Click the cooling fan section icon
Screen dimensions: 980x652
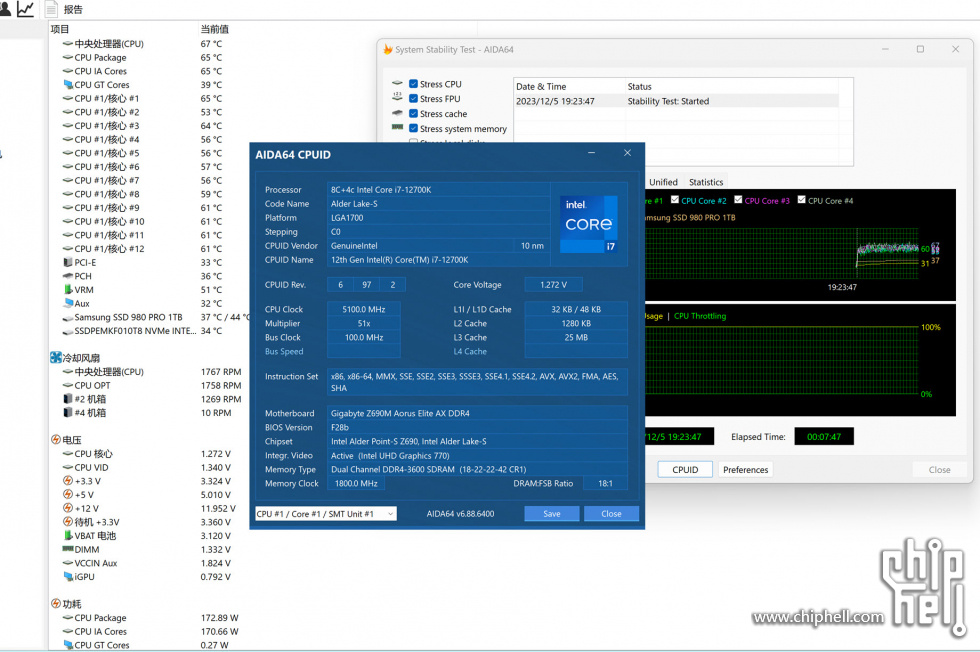tap(56, 358)
